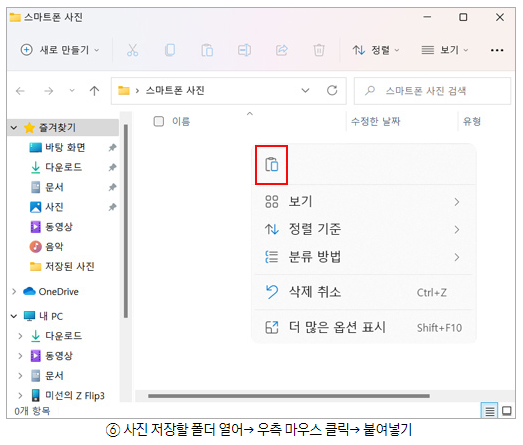Go forward with the right arrow
Viewport: 523px width, 445px height.
coord(49,91)
